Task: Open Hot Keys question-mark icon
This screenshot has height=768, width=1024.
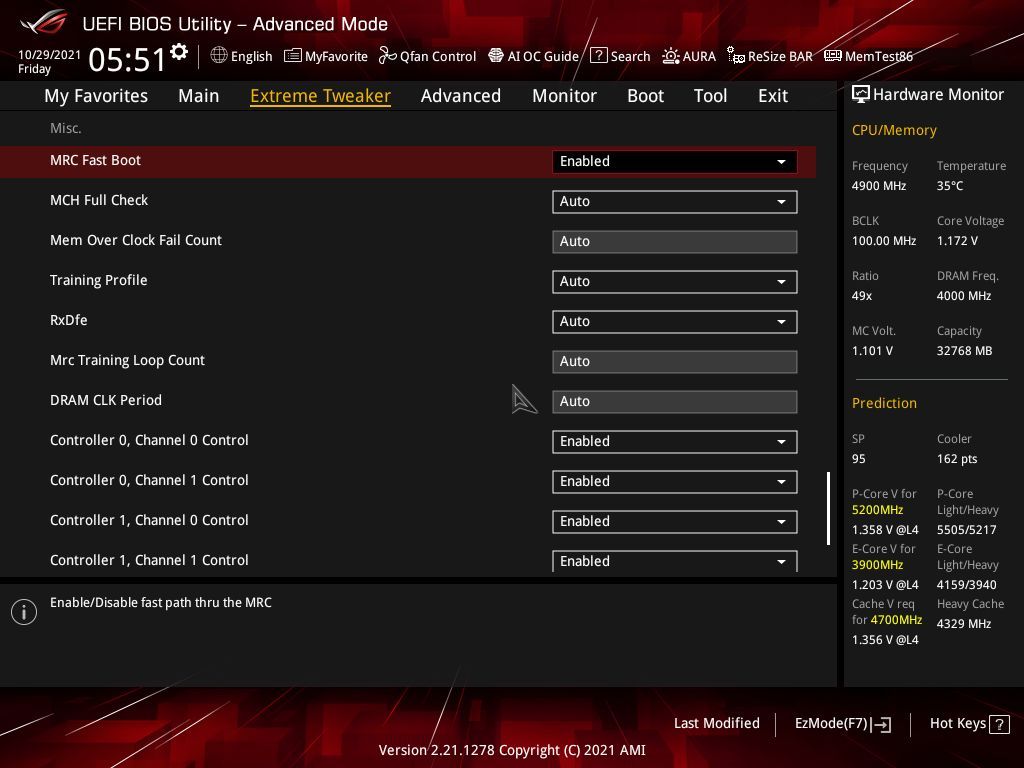Action: pyautogui.click(x=999, y=724)
